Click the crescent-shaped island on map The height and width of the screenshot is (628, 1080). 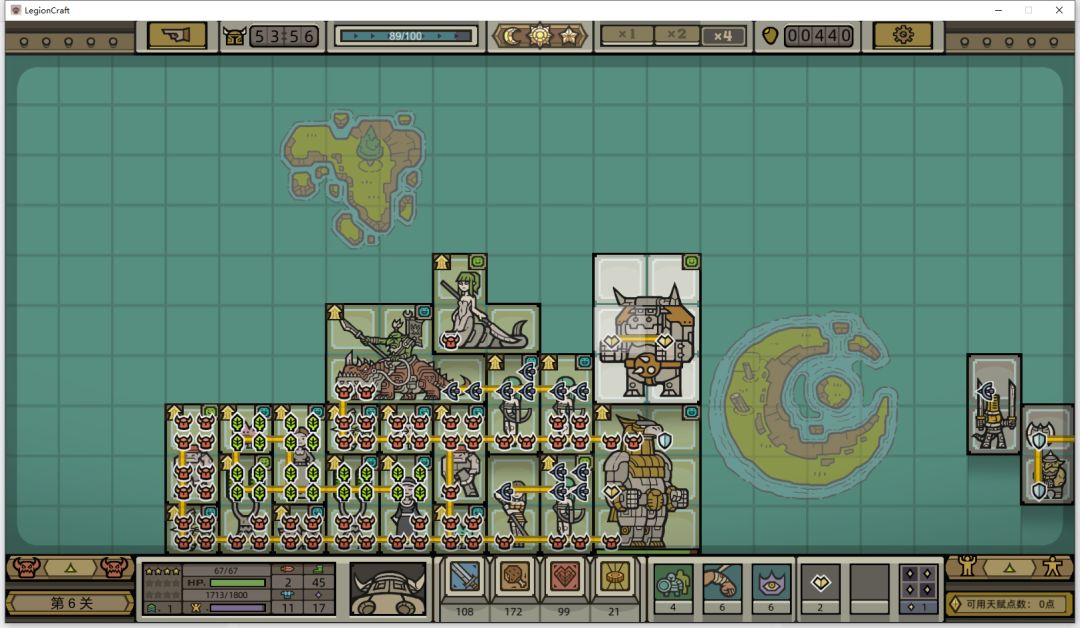pyautogui.click(x=802, y=406)
